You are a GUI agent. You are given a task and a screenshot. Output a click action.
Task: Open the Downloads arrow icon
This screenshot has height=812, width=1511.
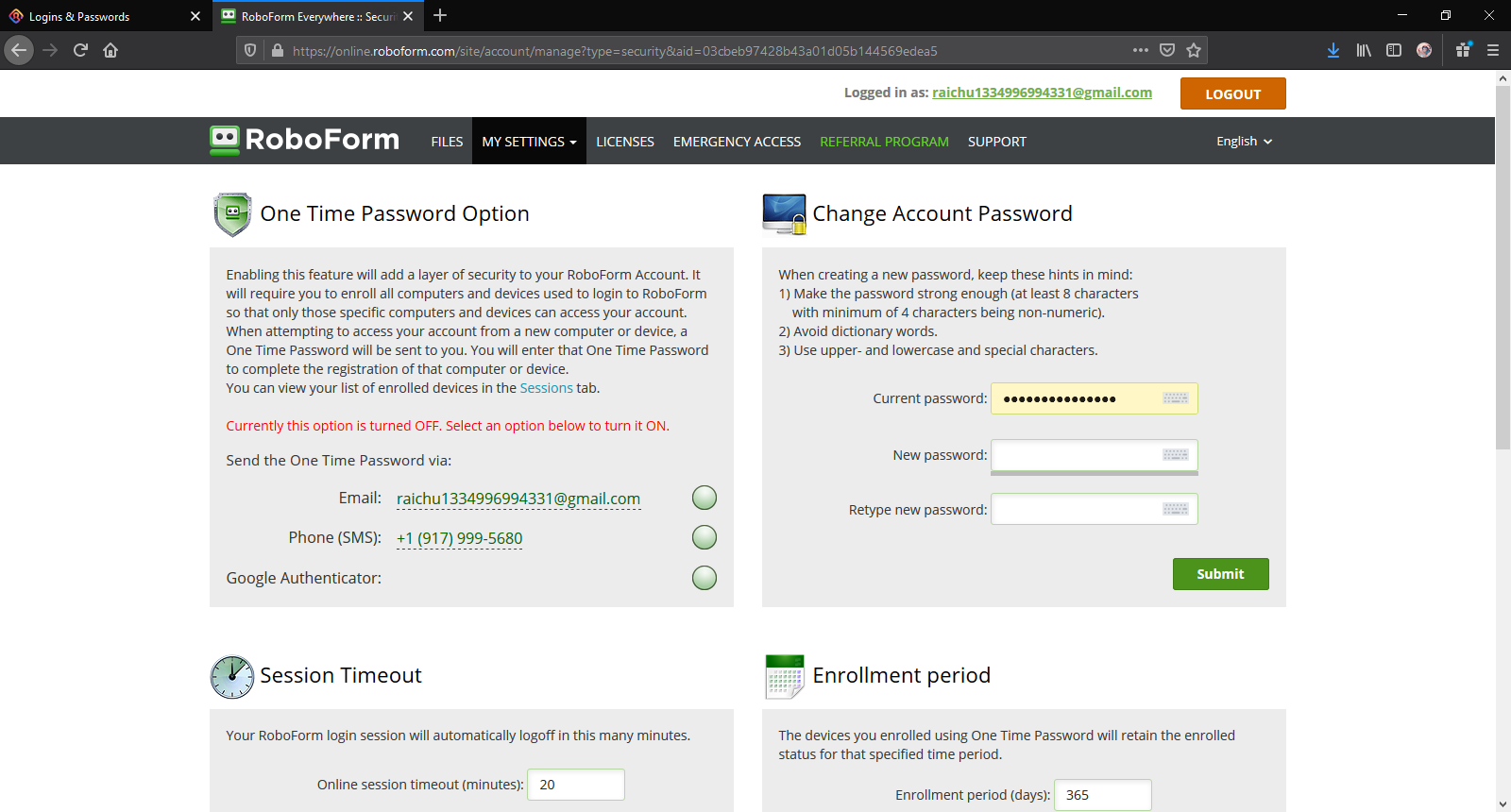[x=1333, y=50]
